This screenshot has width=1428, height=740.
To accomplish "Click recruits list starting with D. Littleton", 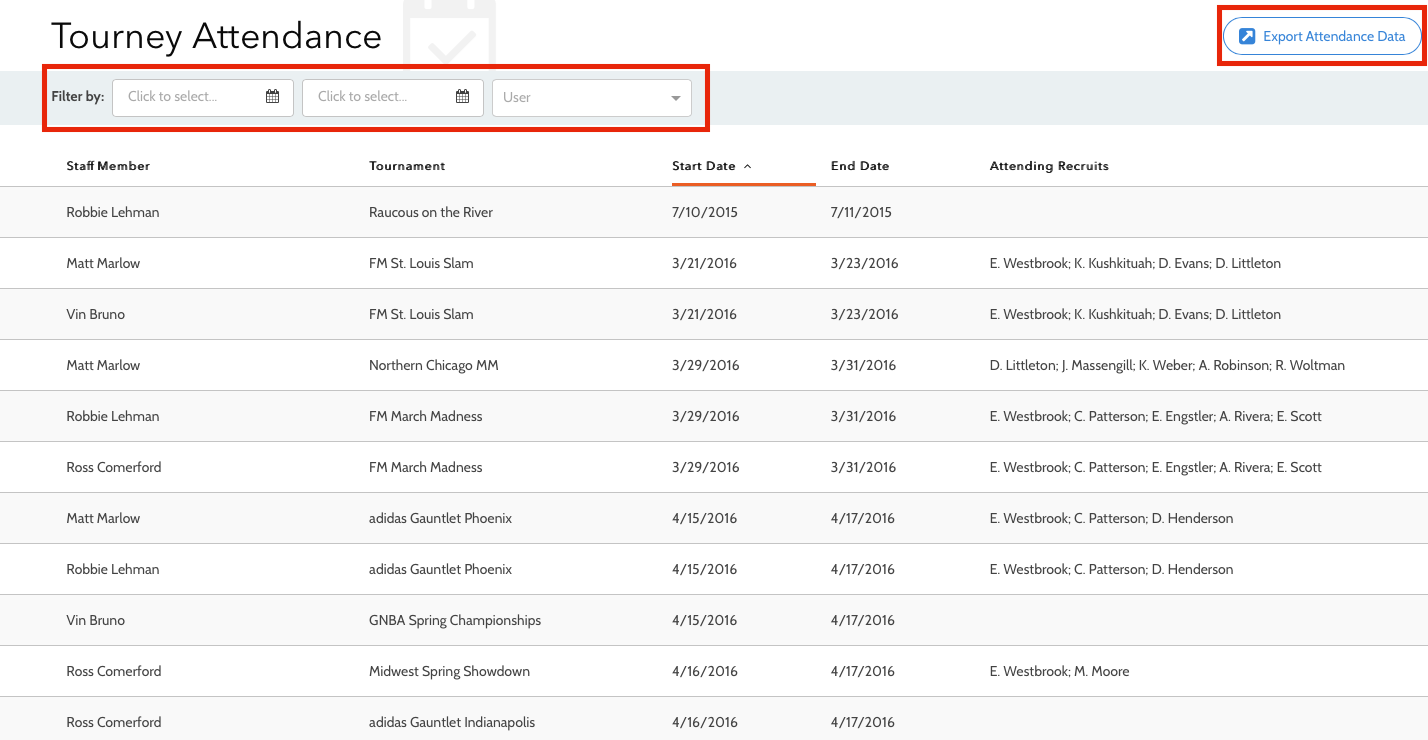I will [1167, 365].
